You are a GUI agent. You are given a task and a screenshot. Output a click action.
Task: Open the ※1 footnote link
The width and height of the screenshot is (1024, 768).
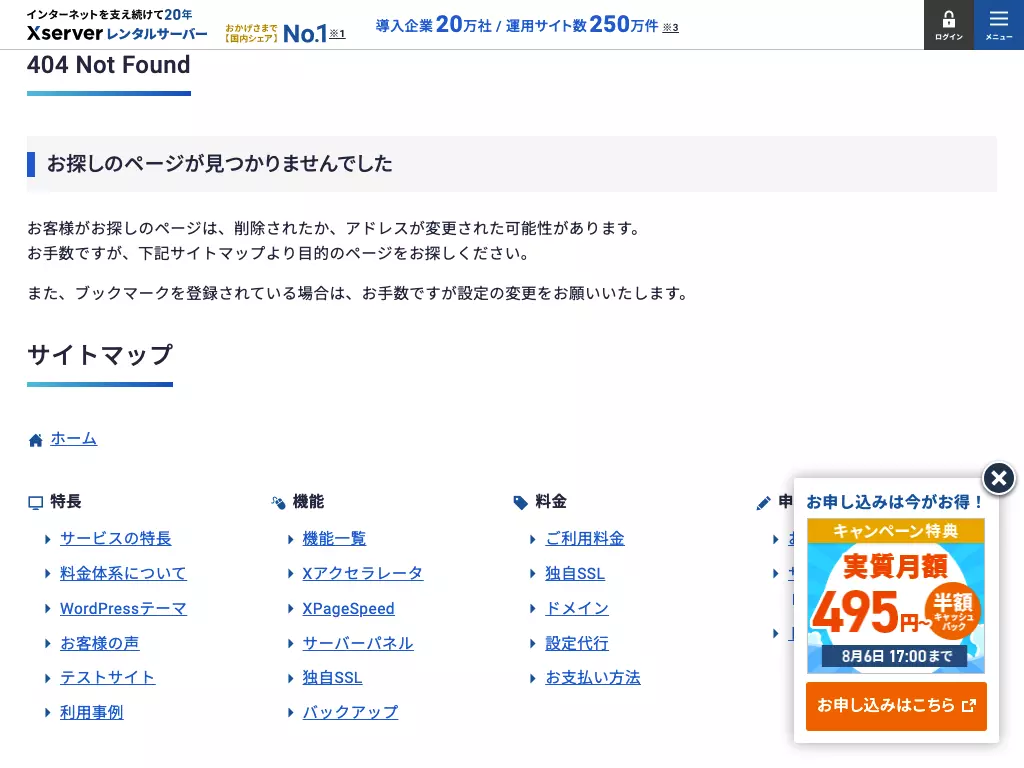[337, 33]
